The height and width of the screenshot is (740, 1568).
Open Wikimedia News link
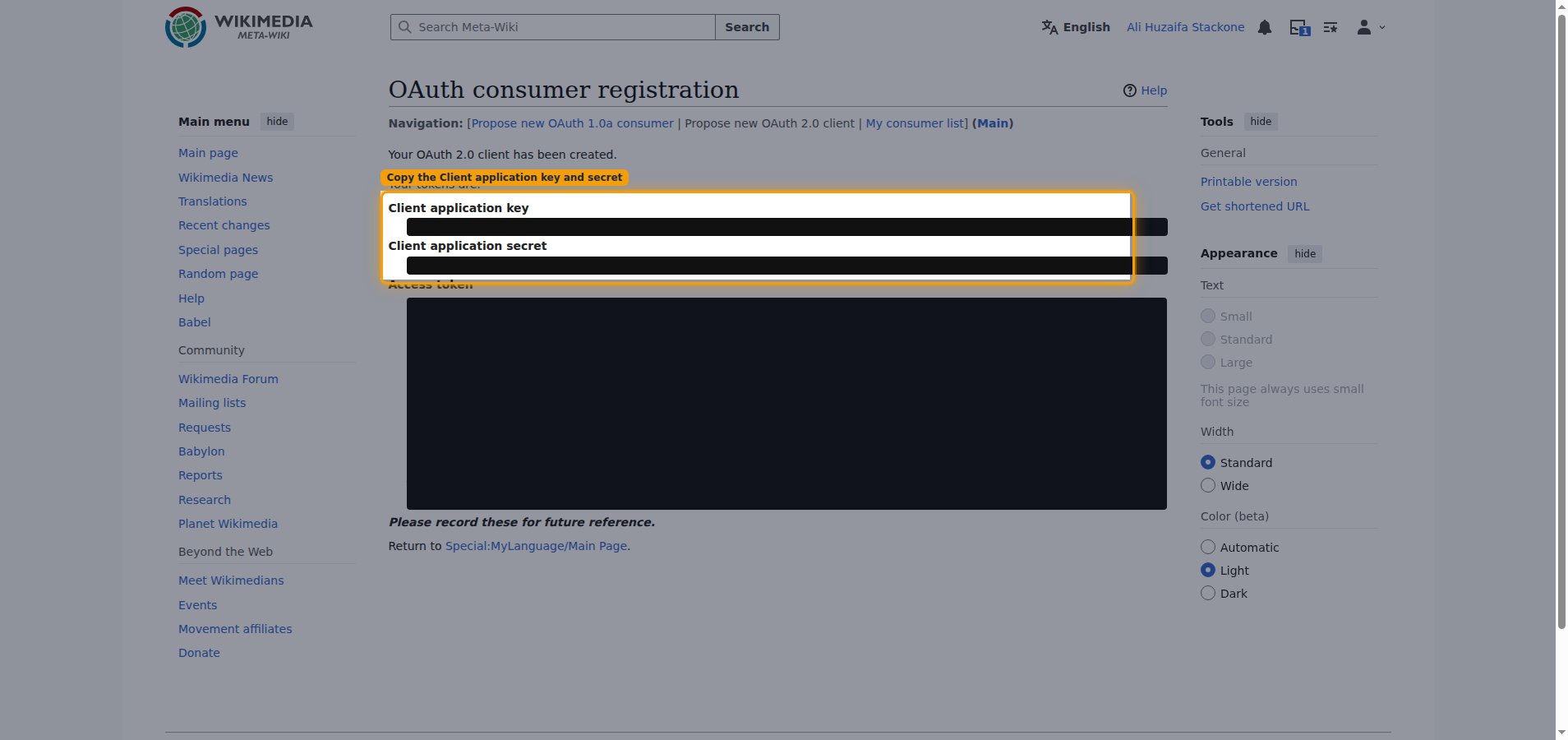225,178
